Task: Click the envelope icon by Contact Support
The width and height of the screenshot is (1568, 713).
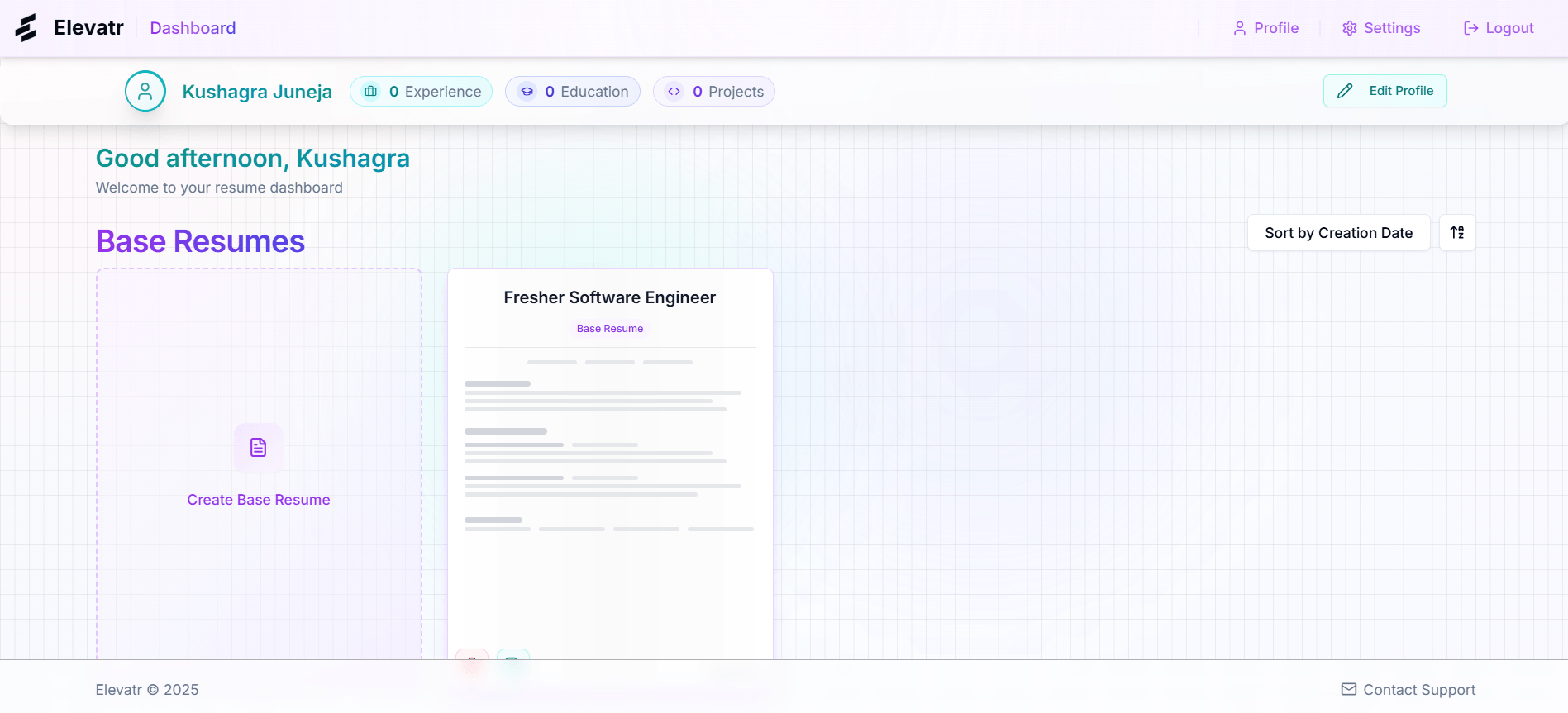Action: [1349, 689]
